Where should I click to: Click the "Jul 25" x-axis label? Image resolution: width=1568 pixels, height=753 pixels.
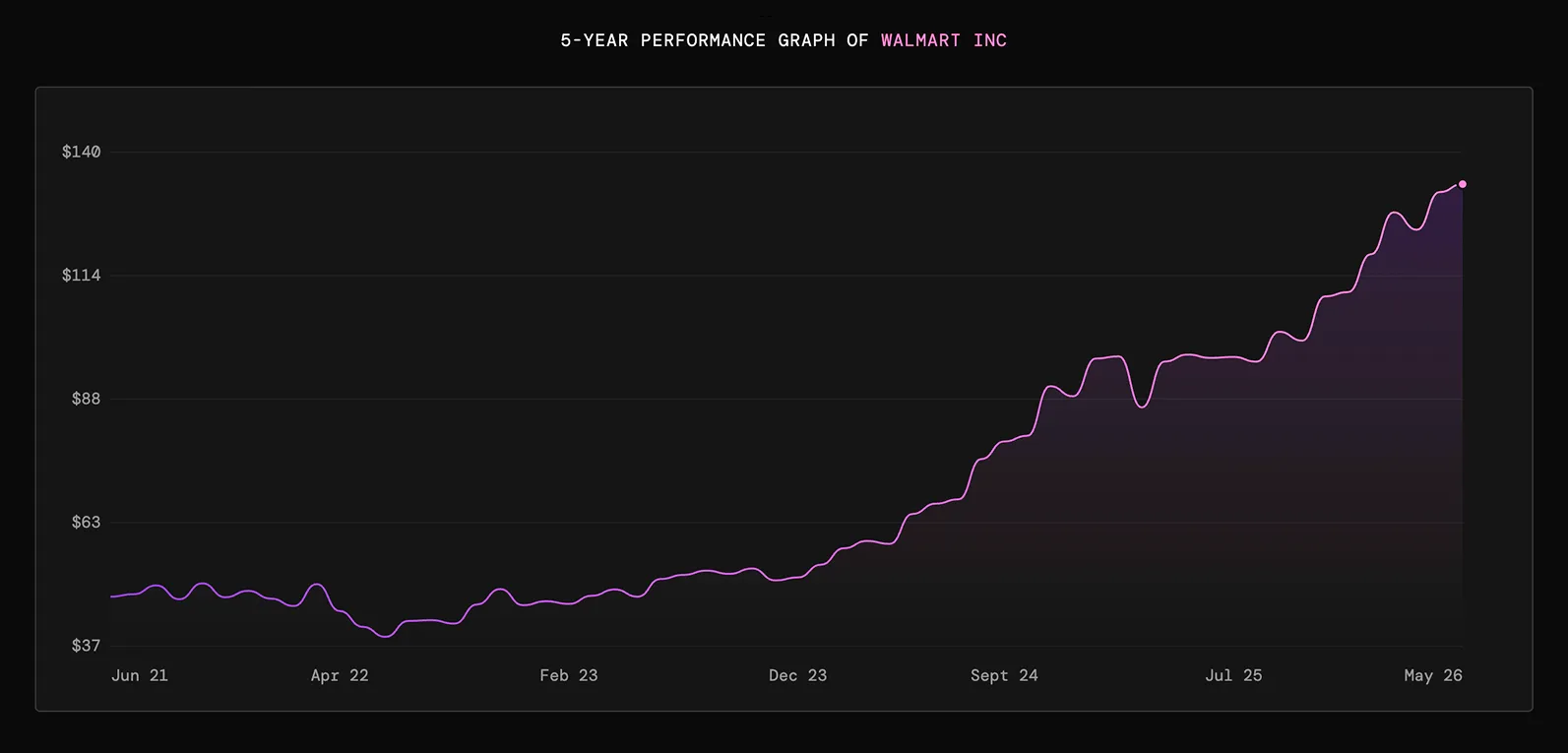(x=1233, y=675)
